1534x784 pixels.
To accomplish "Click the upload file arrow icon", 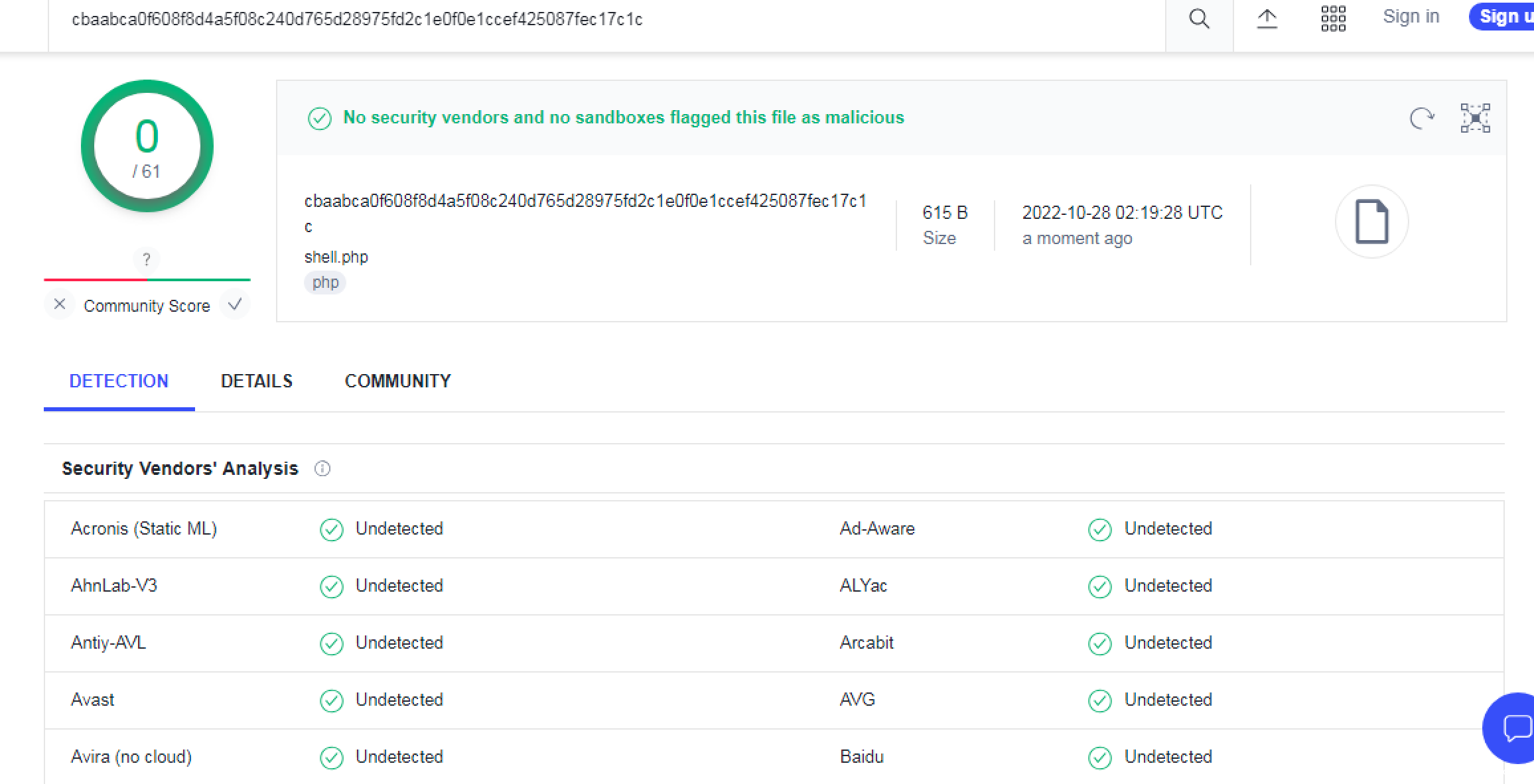I will pos(1267,19).
